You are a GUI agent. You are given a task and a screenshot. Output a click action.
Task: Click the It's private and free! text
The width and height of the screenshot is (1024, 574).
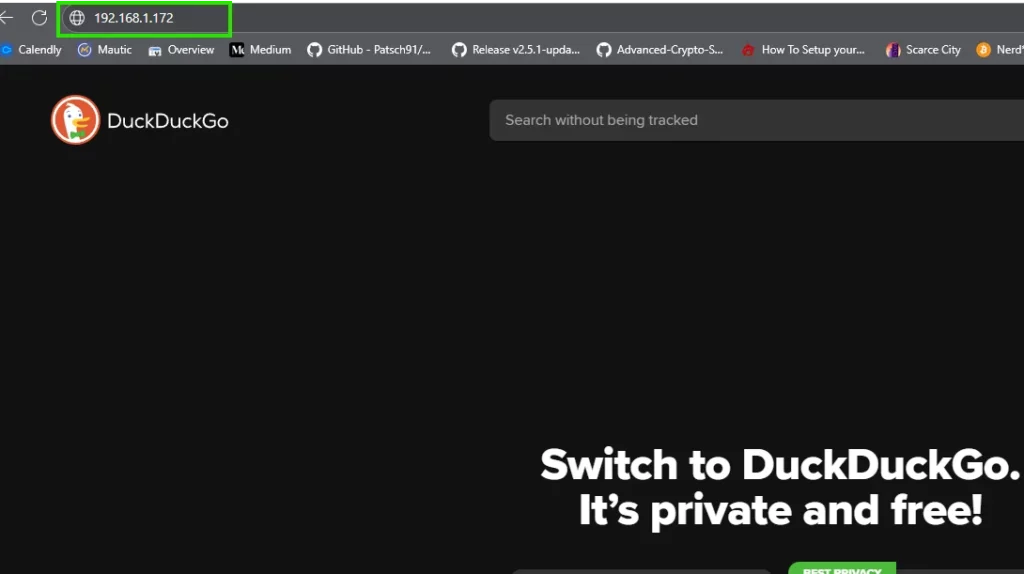coord(780,511)
